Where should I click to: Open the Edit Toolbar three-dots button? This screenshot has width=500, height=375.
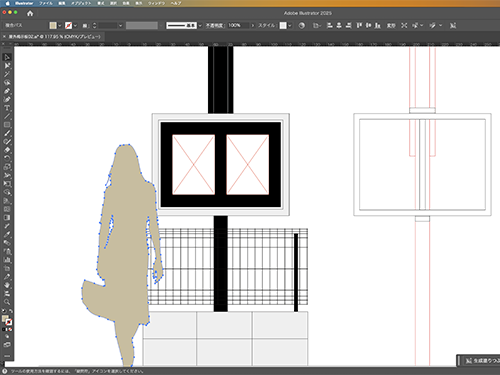point(7,356)
